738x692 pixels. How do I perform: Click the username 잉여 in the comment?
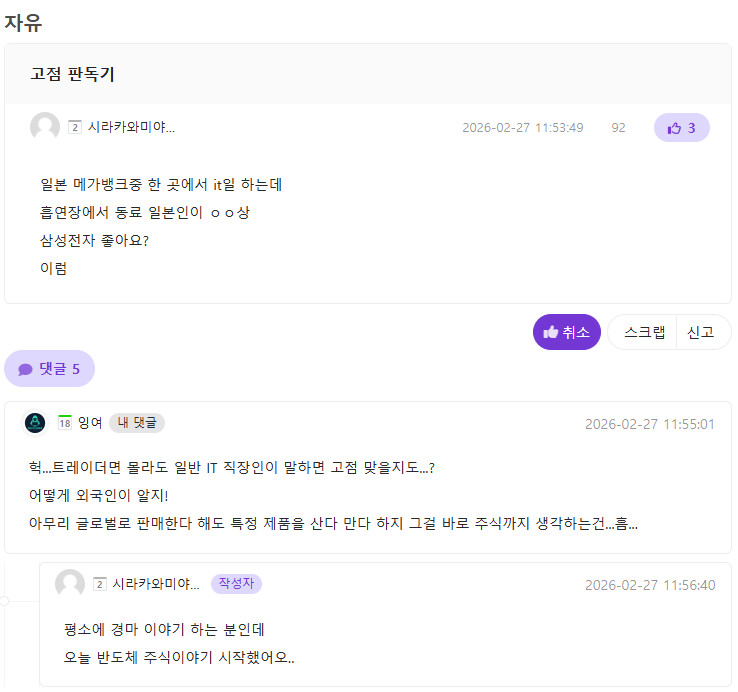point(90,423)
